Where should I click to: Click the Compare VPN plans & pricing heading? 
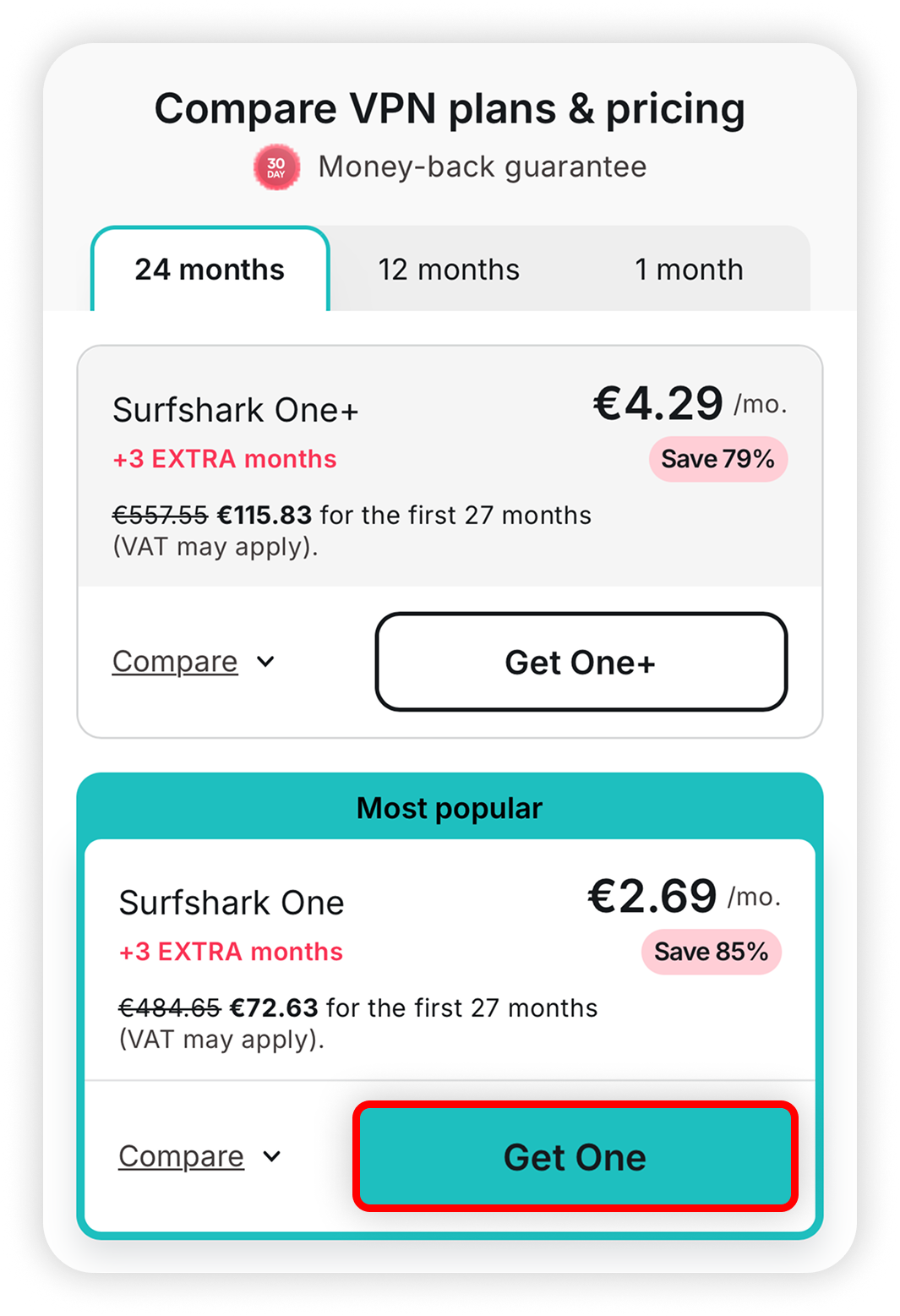pyautogui.click(x=449, y=108)
